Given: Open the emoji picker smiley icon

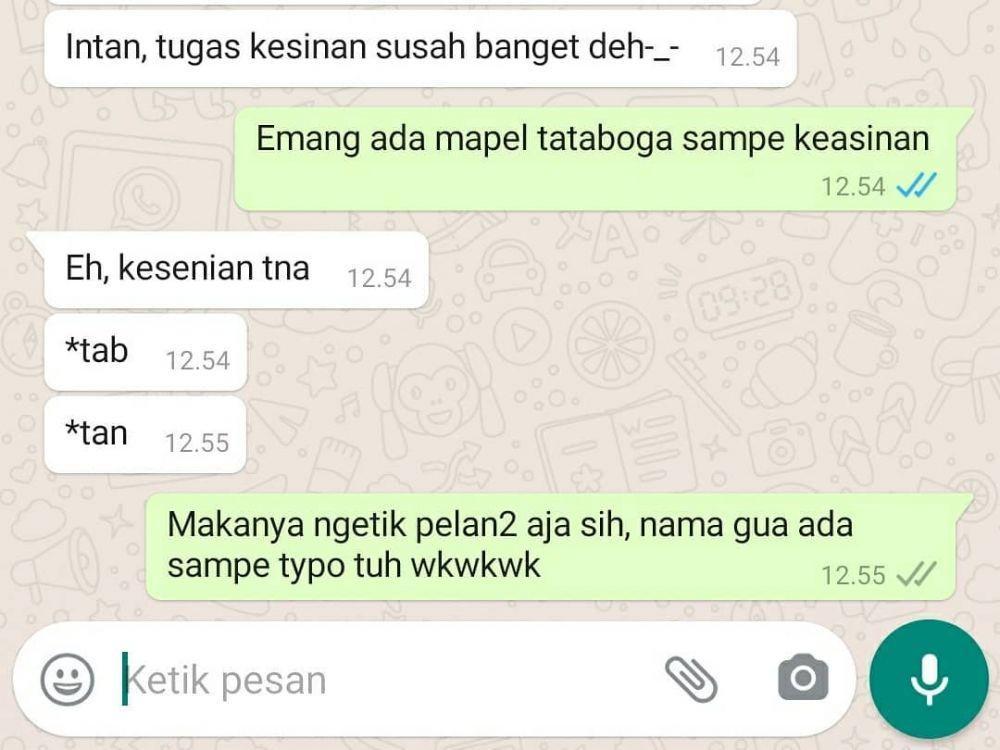Looking at the screenshot, I should [67, 679].
